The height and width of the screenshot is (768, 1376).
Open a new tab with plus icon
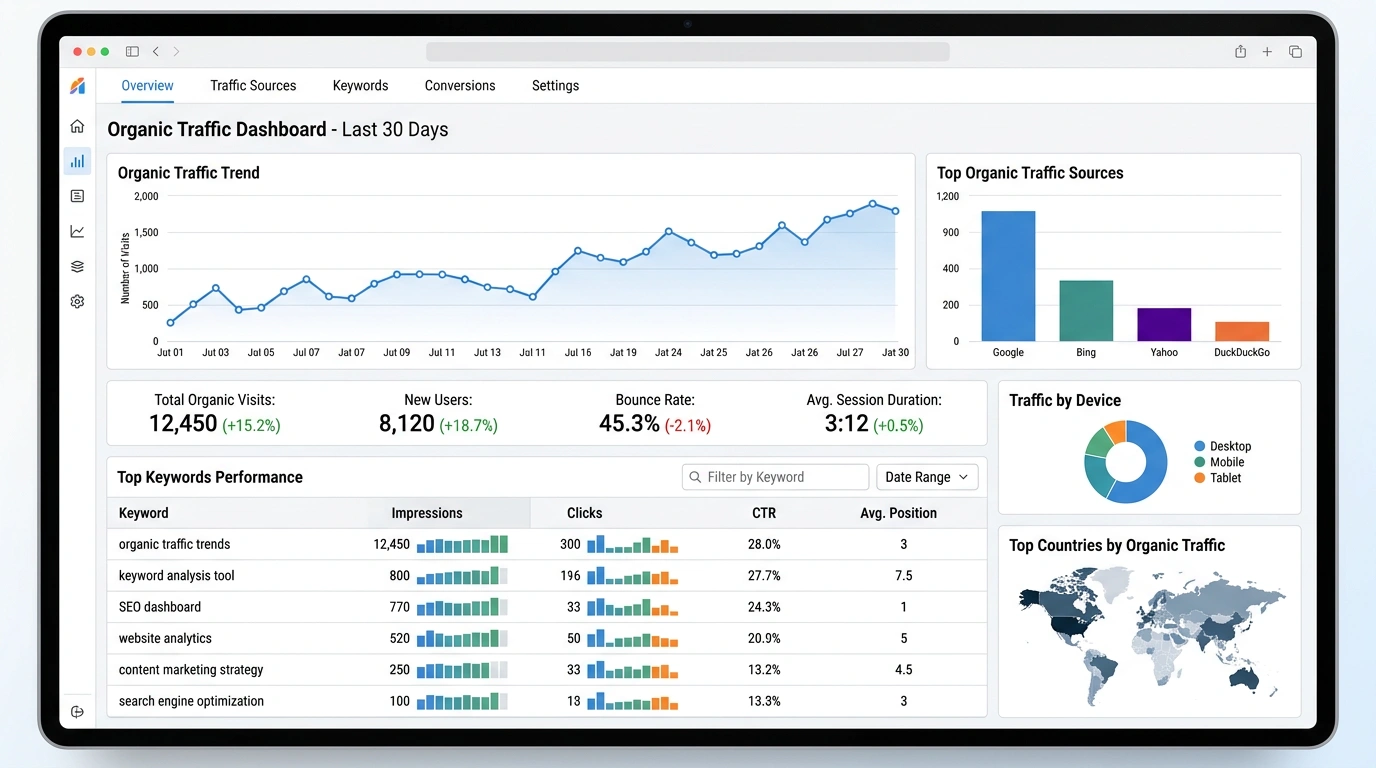[x=1267, y=51]
